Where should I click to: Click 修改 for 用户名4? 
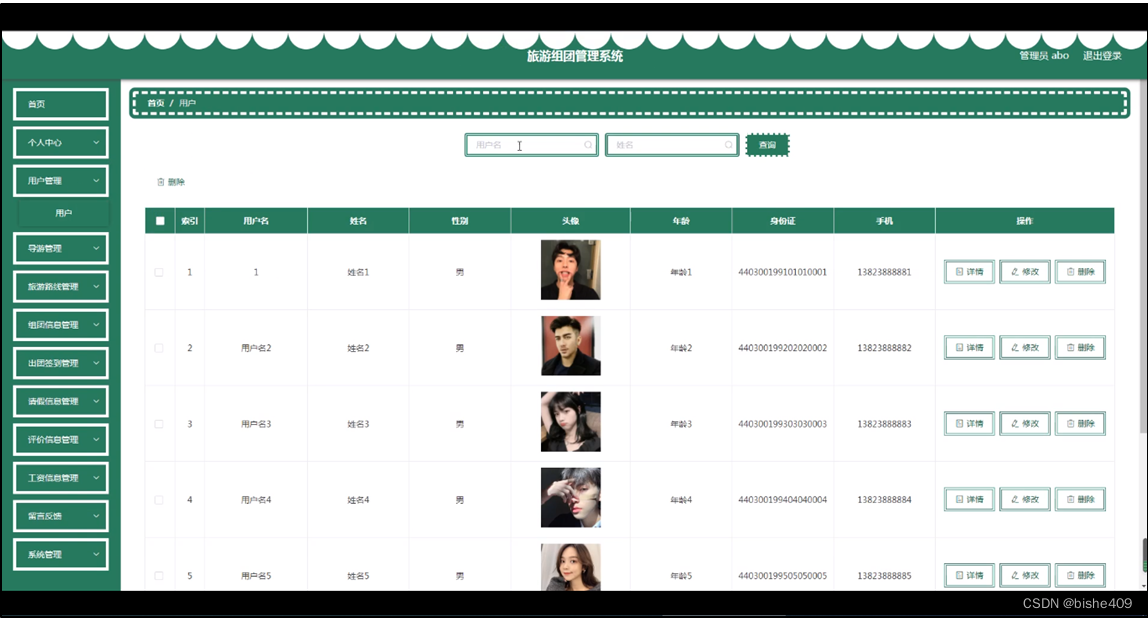[1025, 500]
